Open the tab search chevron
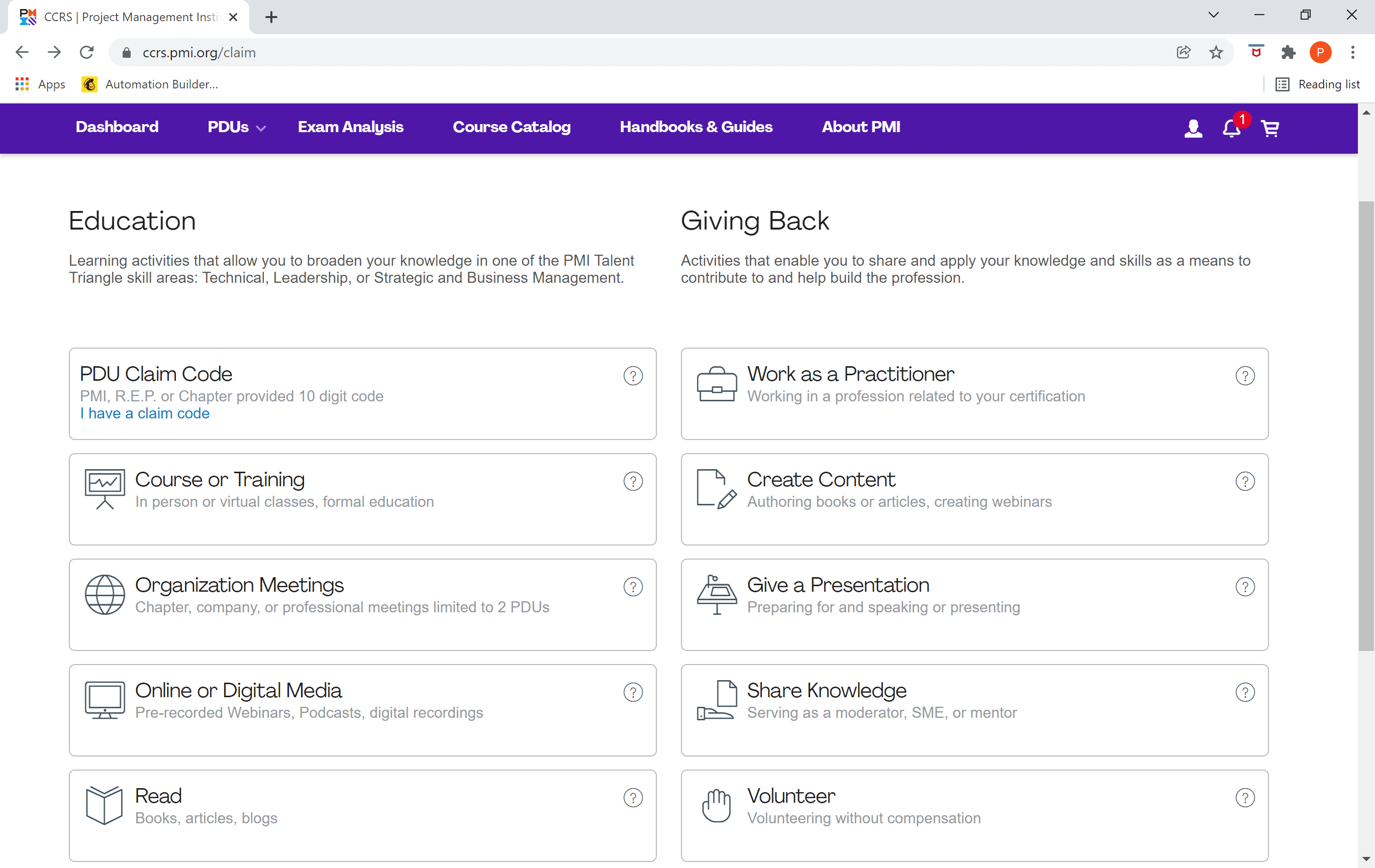The width and height of the screenshot is (1375, 868). pyautogui.click(x=1214, y=15)
